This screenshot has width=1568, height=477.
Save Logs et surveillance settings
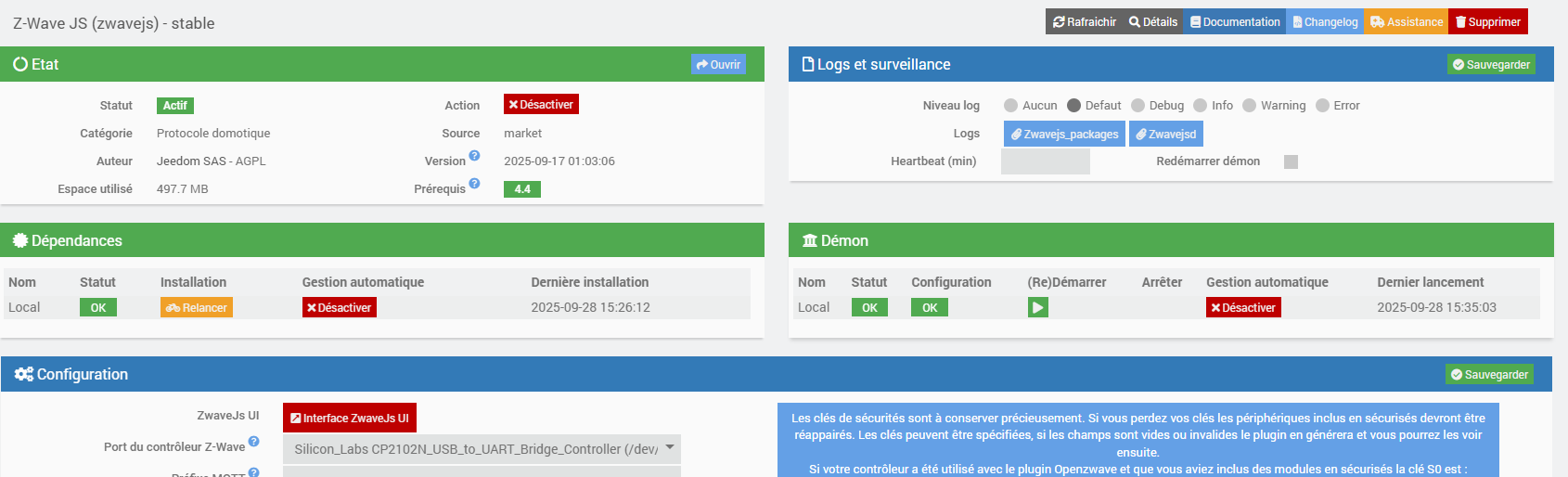tap(1491, 64)
